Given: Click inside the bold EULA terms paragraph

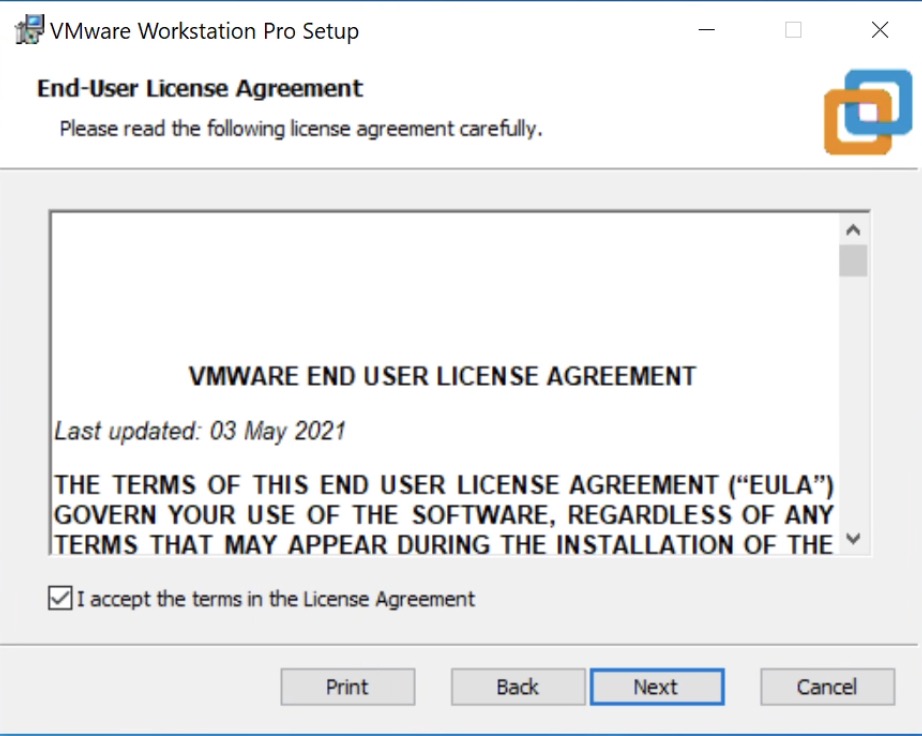Looking at the screenshot, I should pyautogui.click(x=443, y=515).
